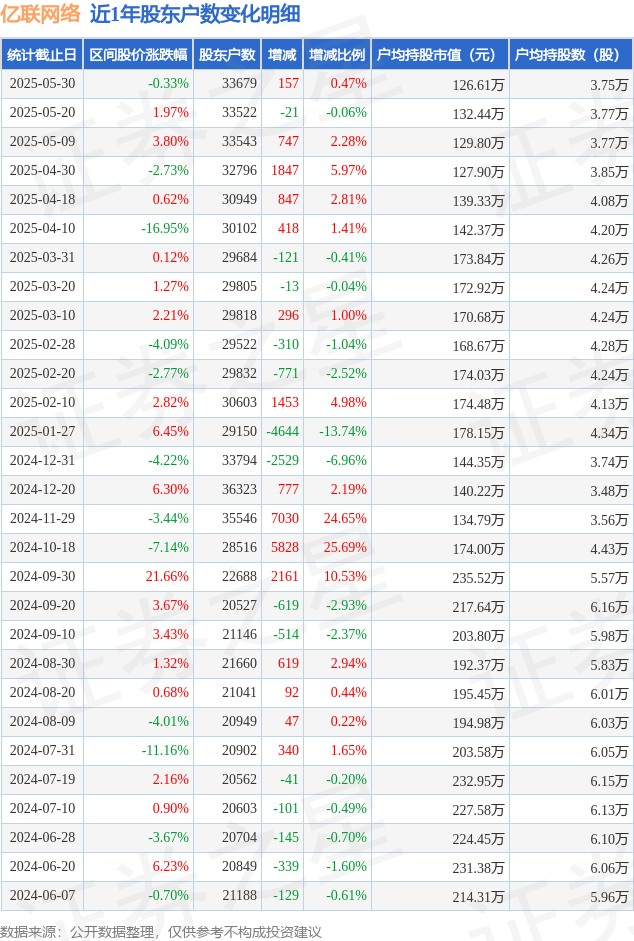This screenshot has width=634, height=941.
Task: Click the 21.66% price change cell
Action: point(168,576)
